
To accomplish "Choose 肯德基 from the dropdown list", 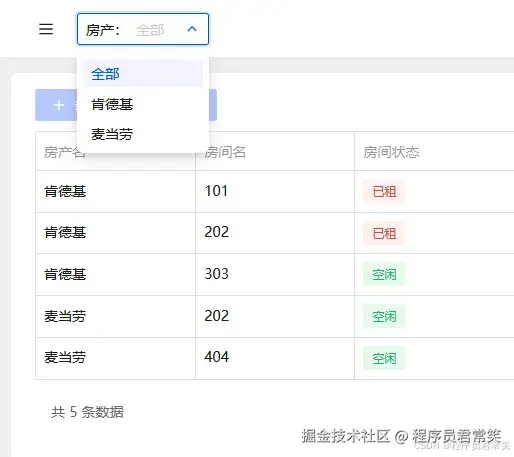I will point(143,104).
